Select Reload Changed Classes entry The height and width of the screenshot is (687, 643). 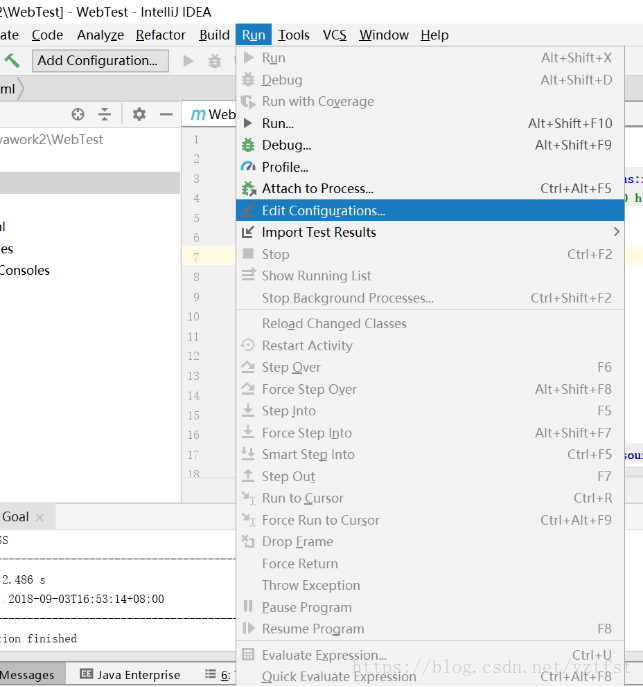(430, 323)
